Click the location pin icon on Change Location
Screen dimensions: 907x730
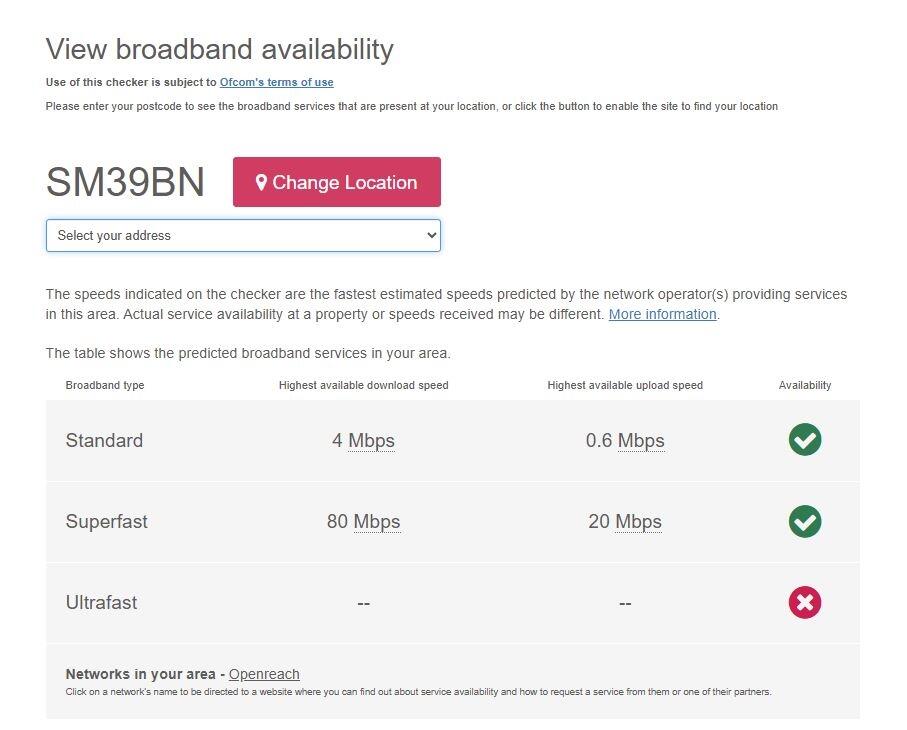[x=262, y=182]
